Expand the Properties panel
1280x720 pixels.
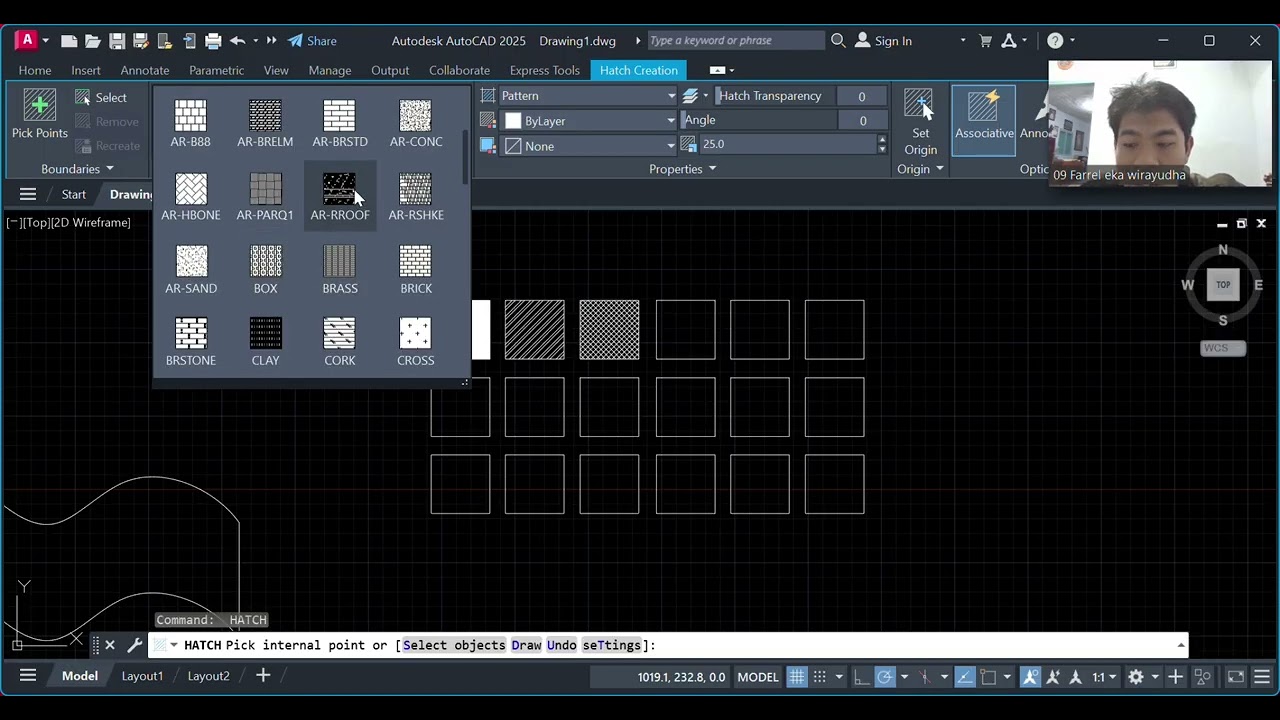[x=683, y=169]
